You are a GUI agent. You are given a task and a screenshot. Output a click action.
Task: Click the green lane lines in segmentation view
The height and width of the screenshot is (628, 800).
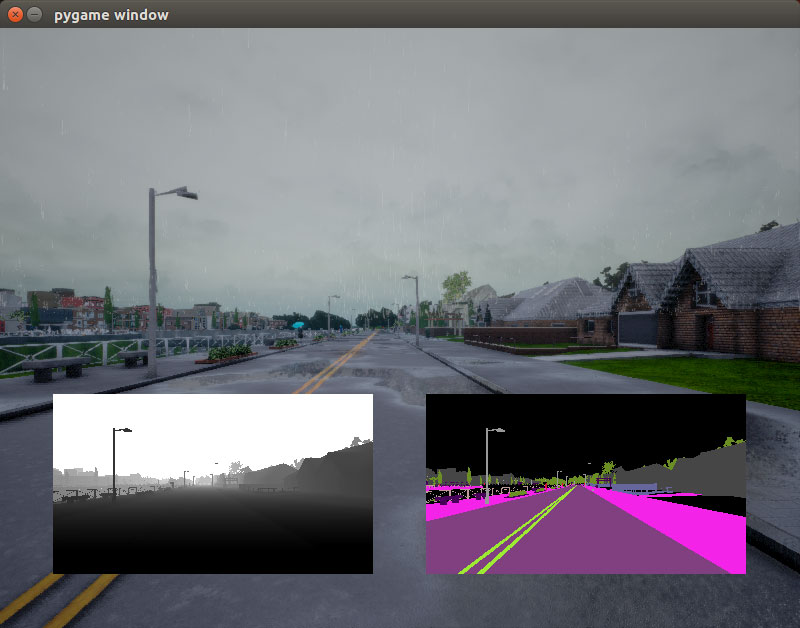[x=515, y=533]
